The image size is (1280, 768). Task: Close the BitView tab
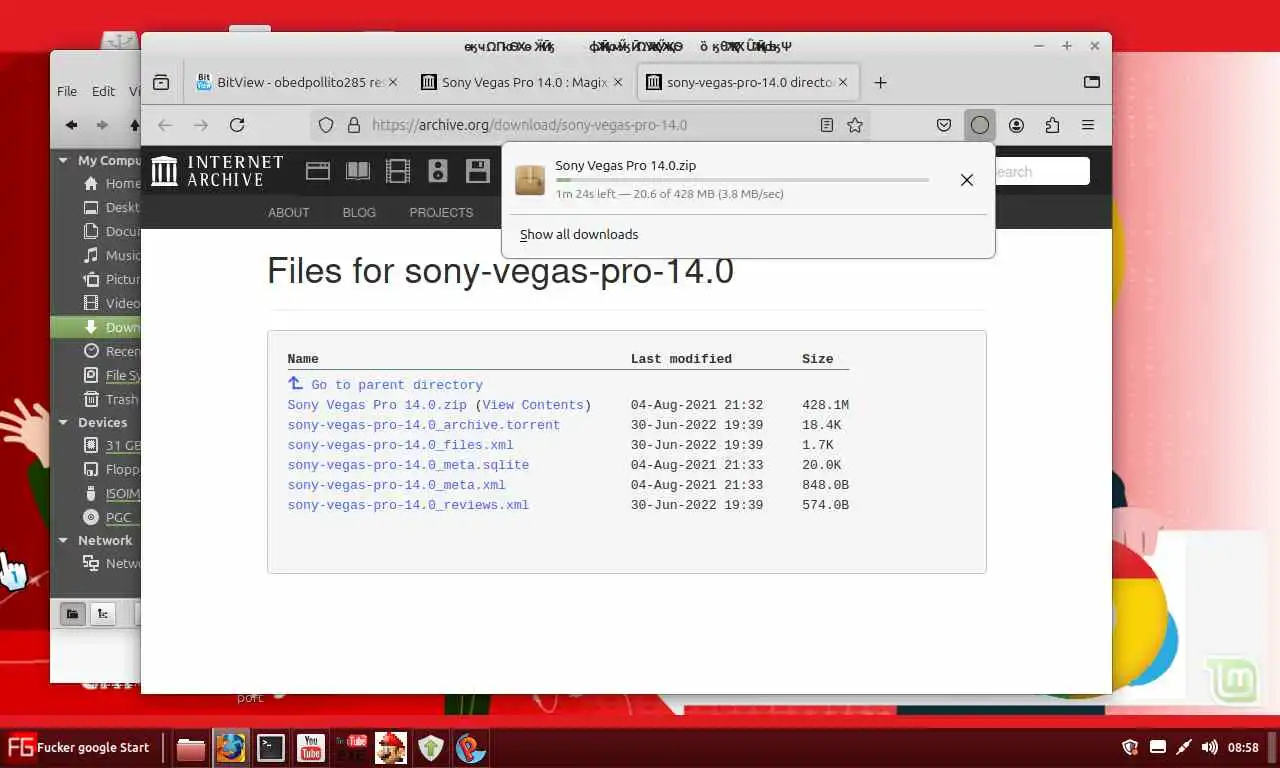coord(392,83)
